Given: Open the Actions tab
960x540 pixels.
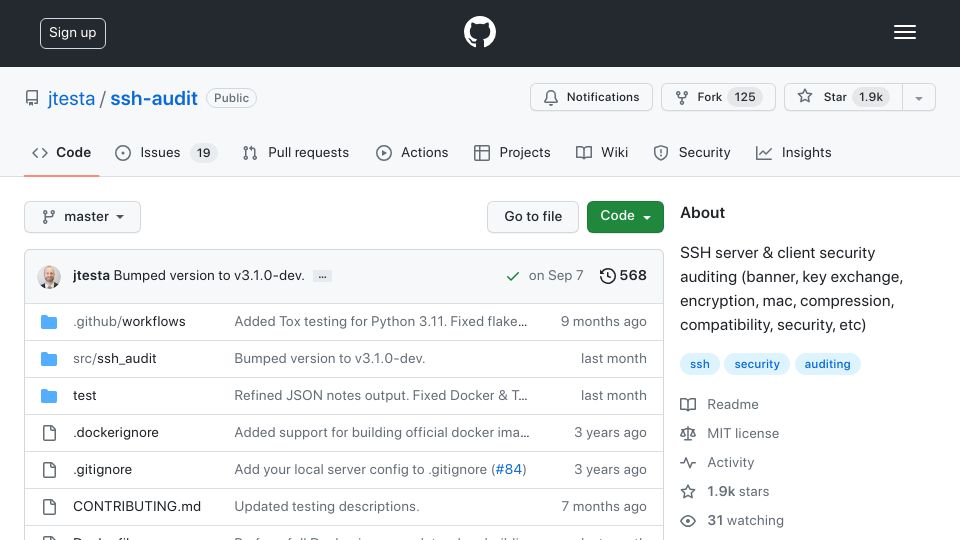Looking at the screenshot, I should pyautogui.click(x=412, y=152).
